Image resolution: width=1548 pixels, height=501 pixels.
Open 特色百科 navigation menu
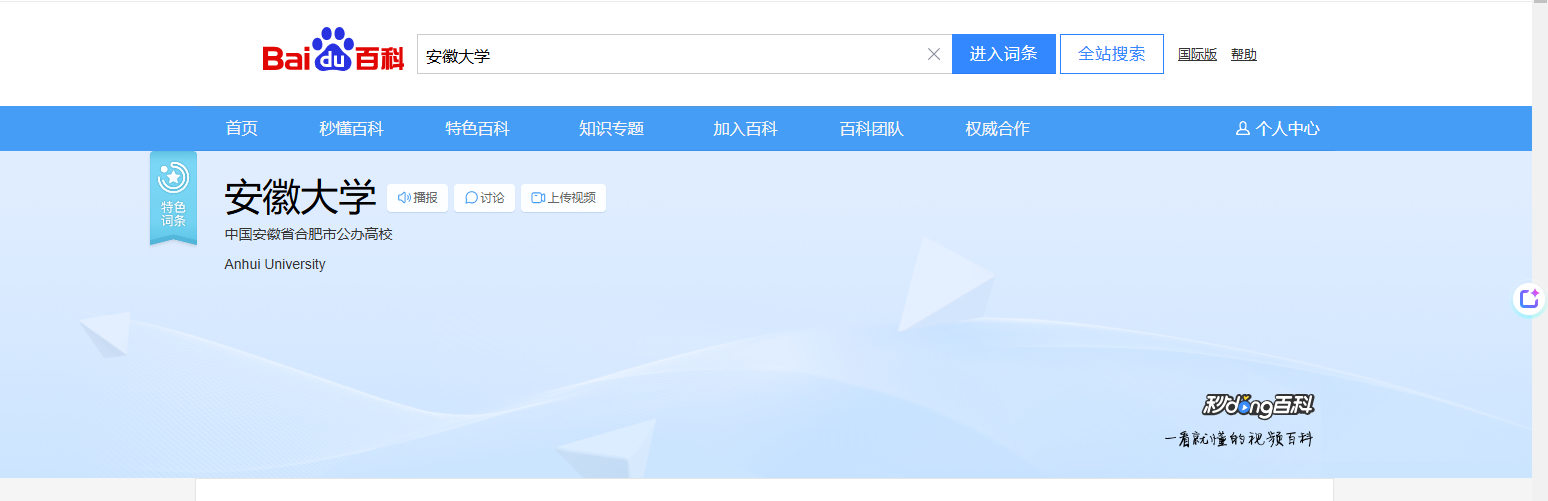(477, 129)
